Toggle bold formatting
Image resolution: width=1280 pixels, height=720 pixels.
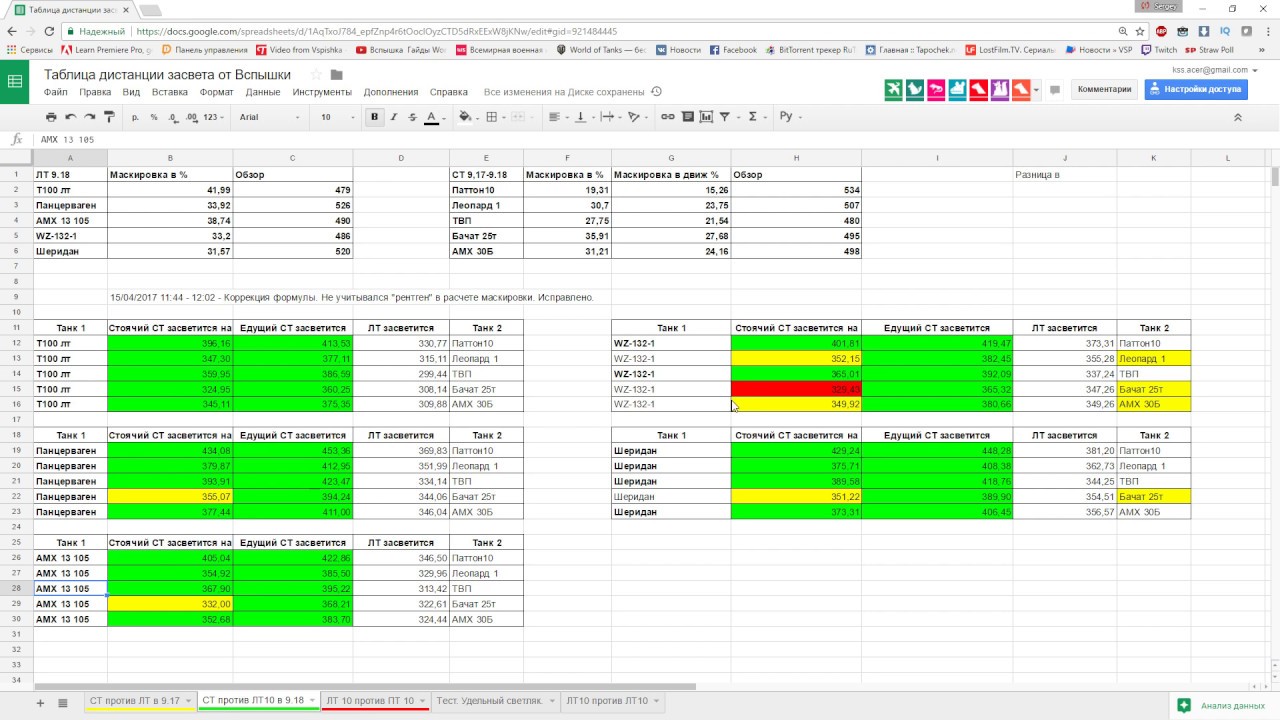[x=375, y=117]
